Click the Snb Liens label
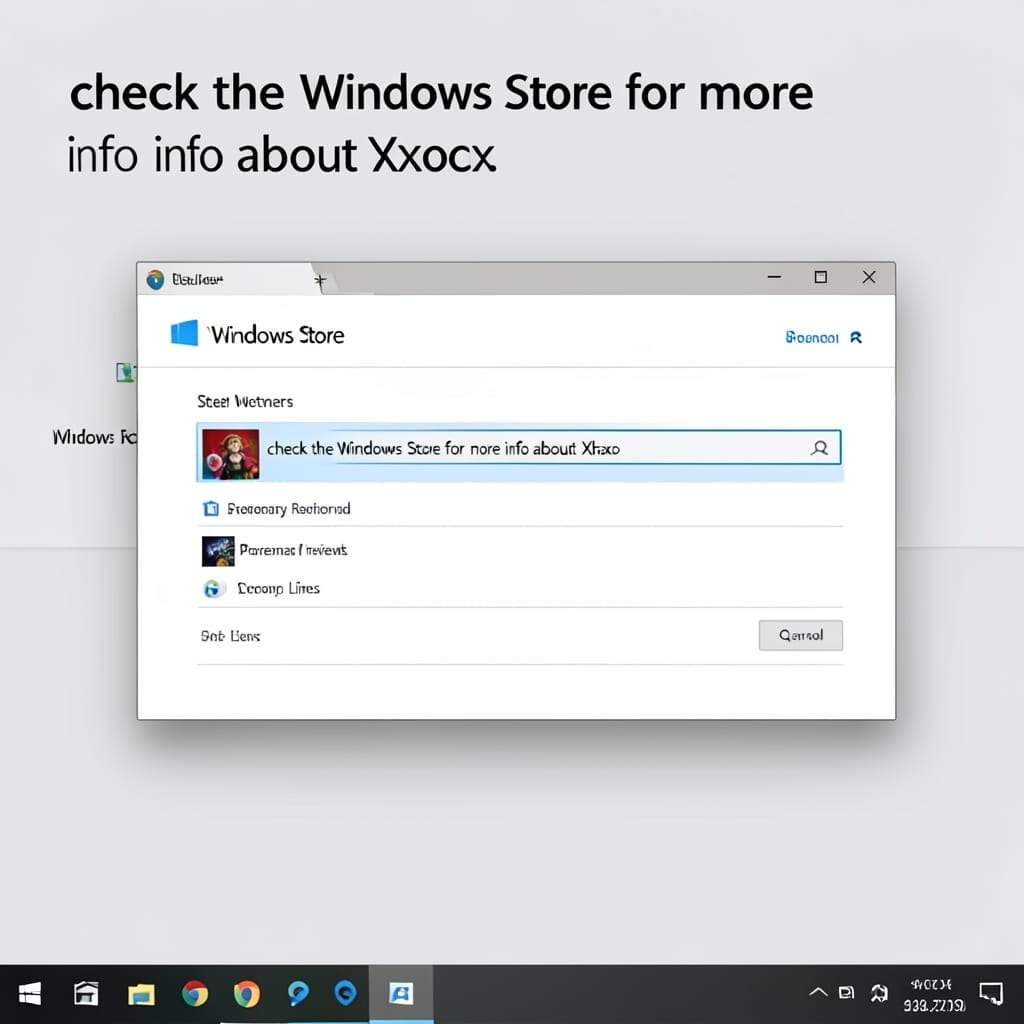This screenshot has height=1024, width=1024. pyautogui.click(x=231, y=636)
